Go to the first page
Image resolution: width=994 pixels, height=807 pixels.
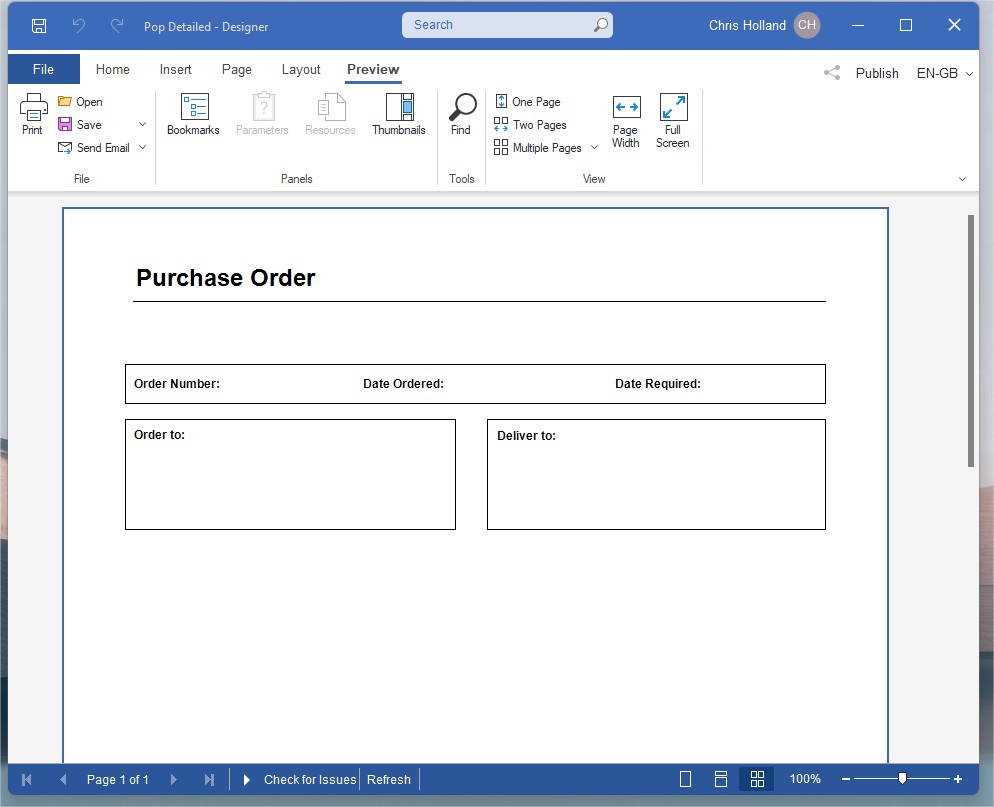pyautogui.click(x=27, y=779)
